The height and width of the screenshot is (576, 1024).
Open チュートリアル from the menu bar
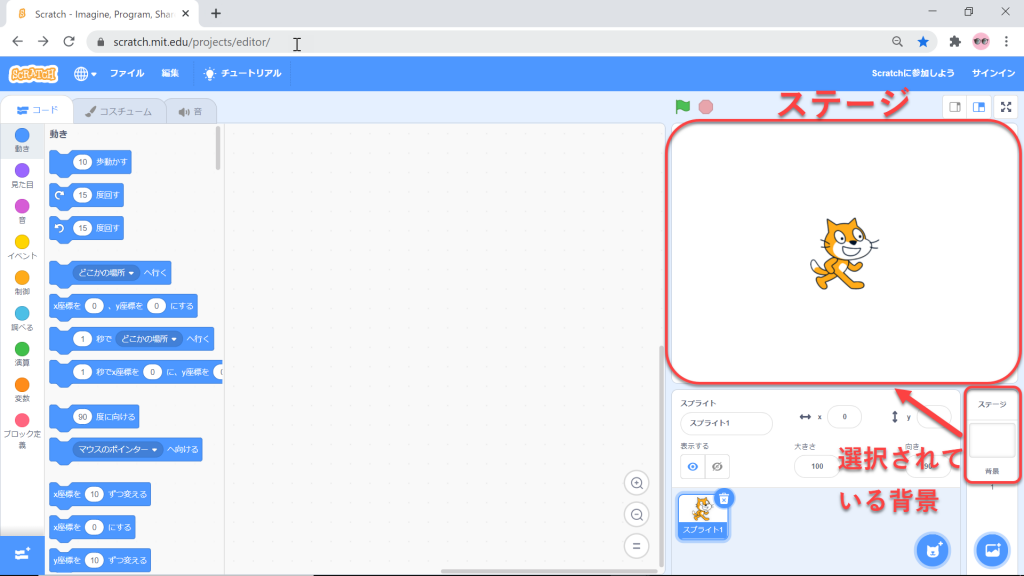(x=242, y=73)
